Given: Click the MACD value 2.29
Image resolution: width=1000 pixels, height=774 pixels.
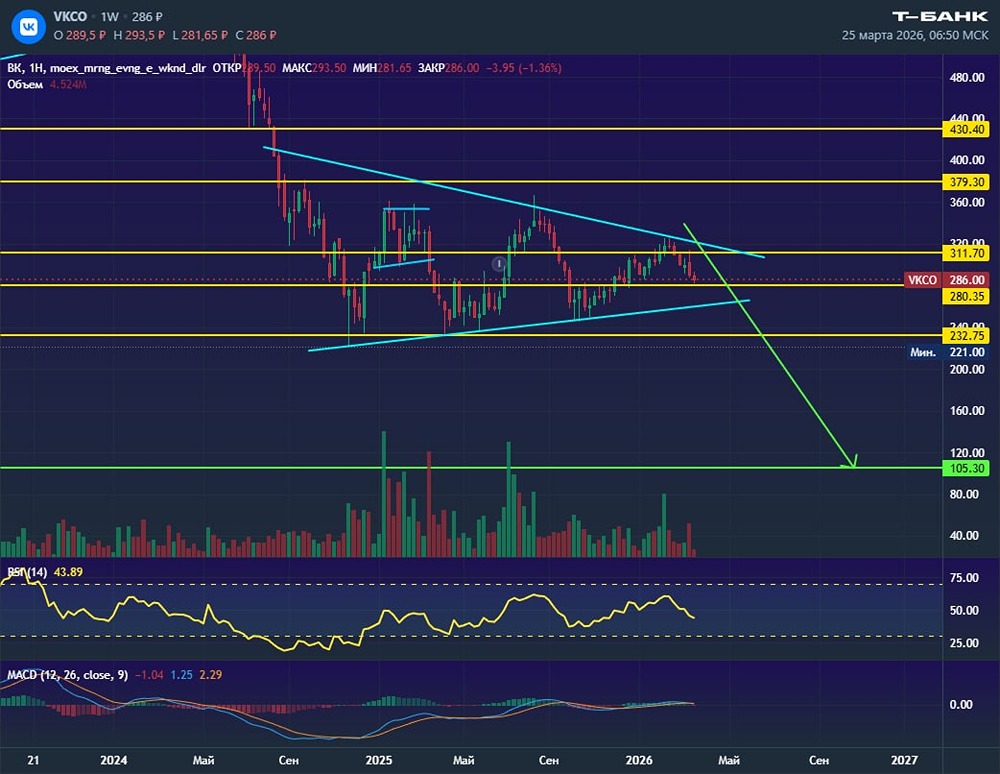Looking at the screenshot, I should 210,675.
